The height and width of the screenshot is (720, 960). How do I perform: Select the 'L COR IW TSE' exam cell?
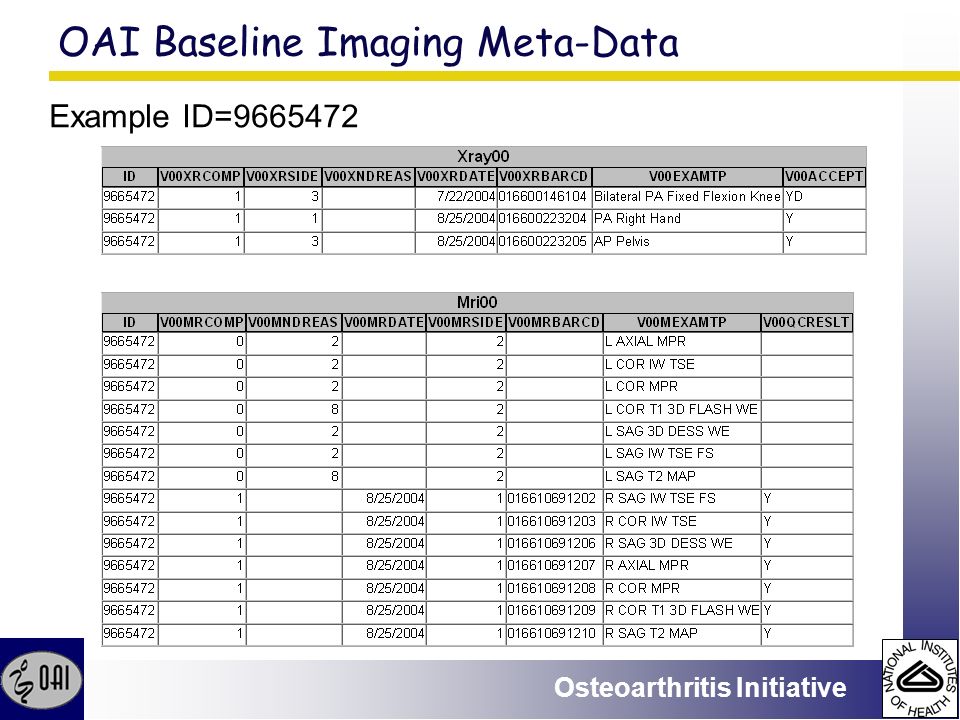(x=682, y=365)
